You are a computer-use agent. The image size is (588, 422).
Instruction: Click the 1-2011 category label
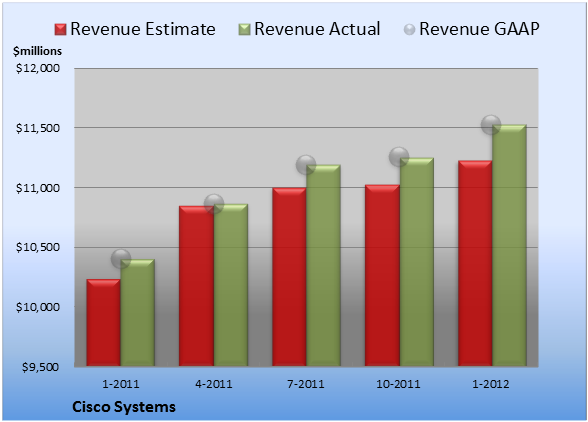coord(121,384)
